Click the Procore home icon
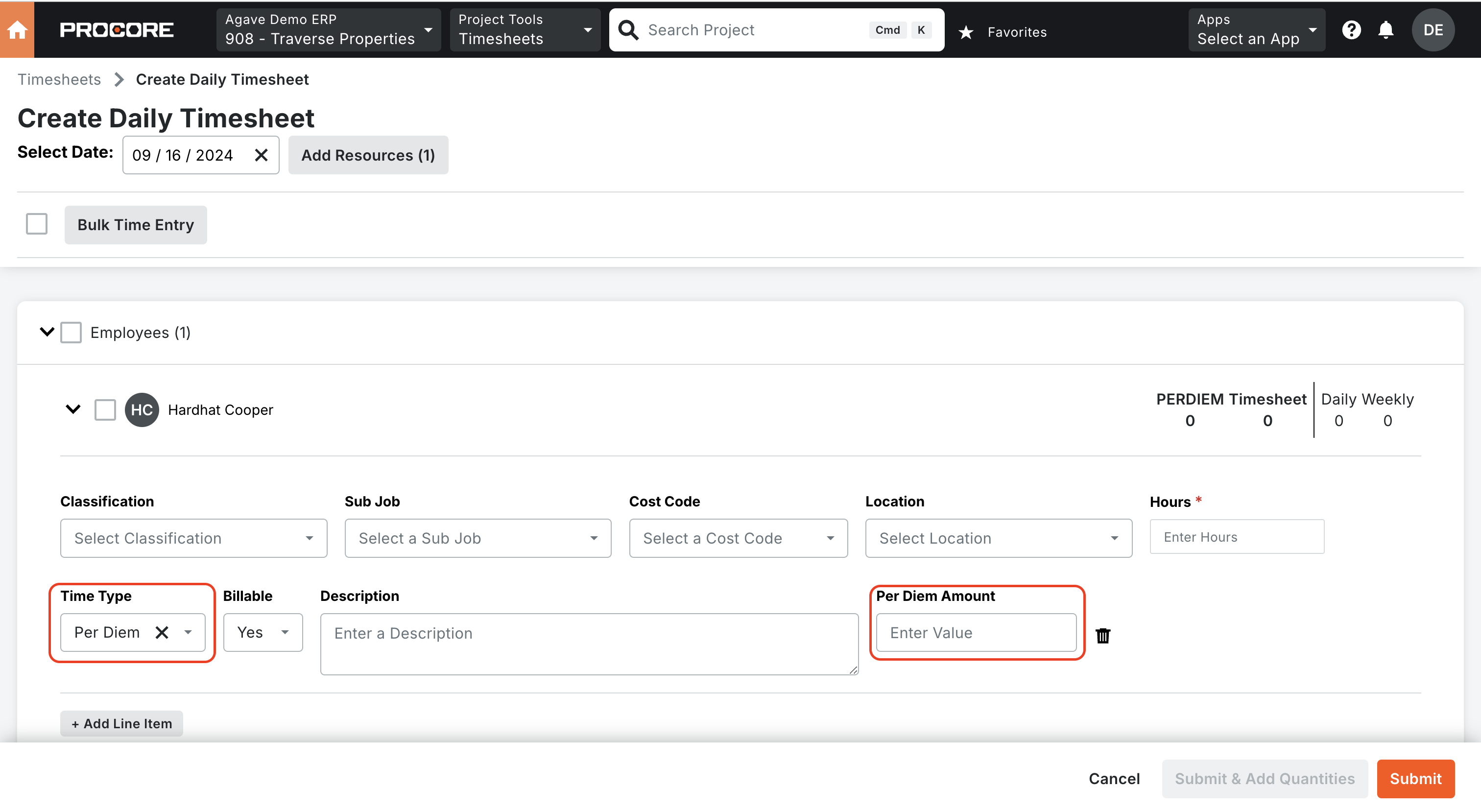 (x=18, y=28)
